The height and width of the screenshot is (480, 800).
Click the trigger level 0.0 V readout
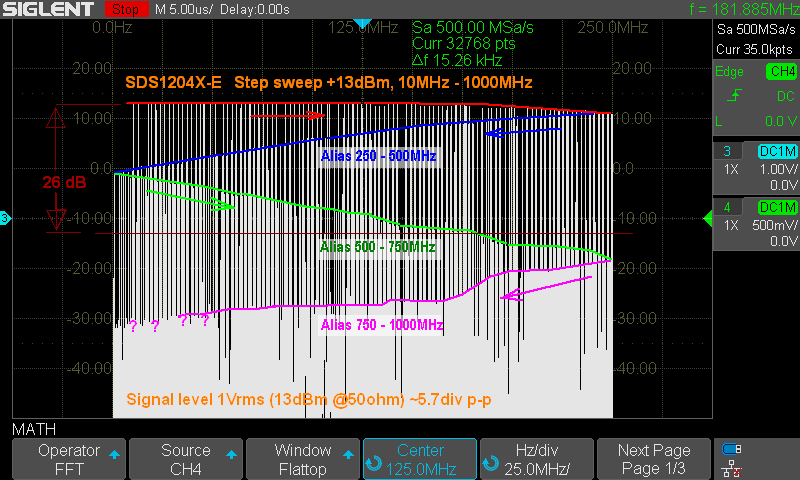781,121
